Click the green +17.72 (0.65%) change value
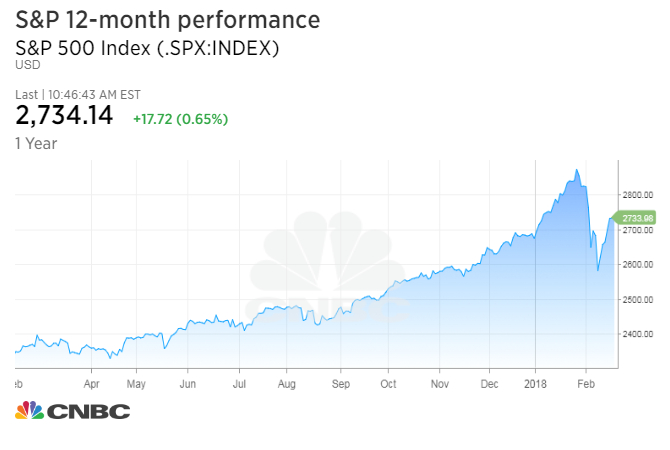Viewport: 670px width, 450px height. pos(180,119)
